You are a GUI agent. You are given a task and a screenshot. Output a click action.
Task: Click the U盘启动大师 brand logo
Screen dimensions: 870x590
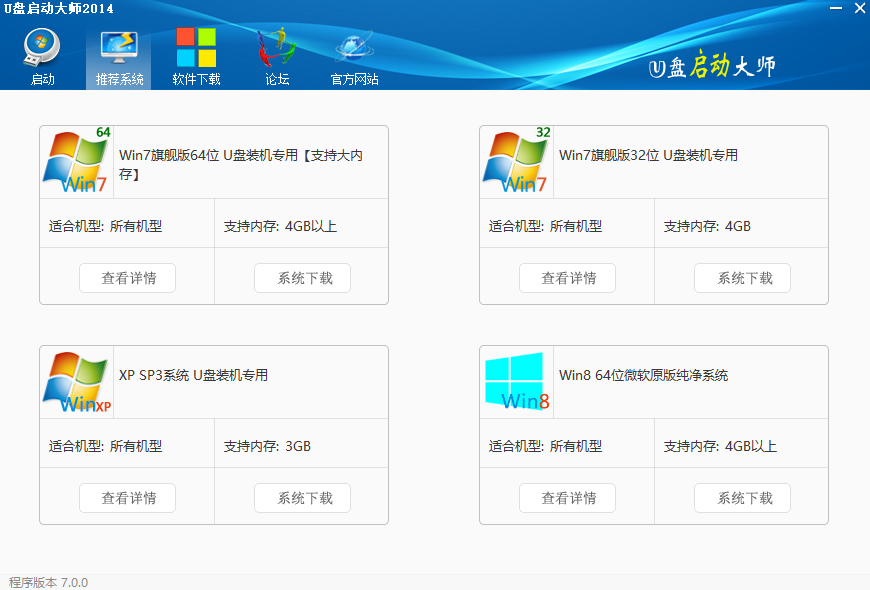click(x=712, y=65)
